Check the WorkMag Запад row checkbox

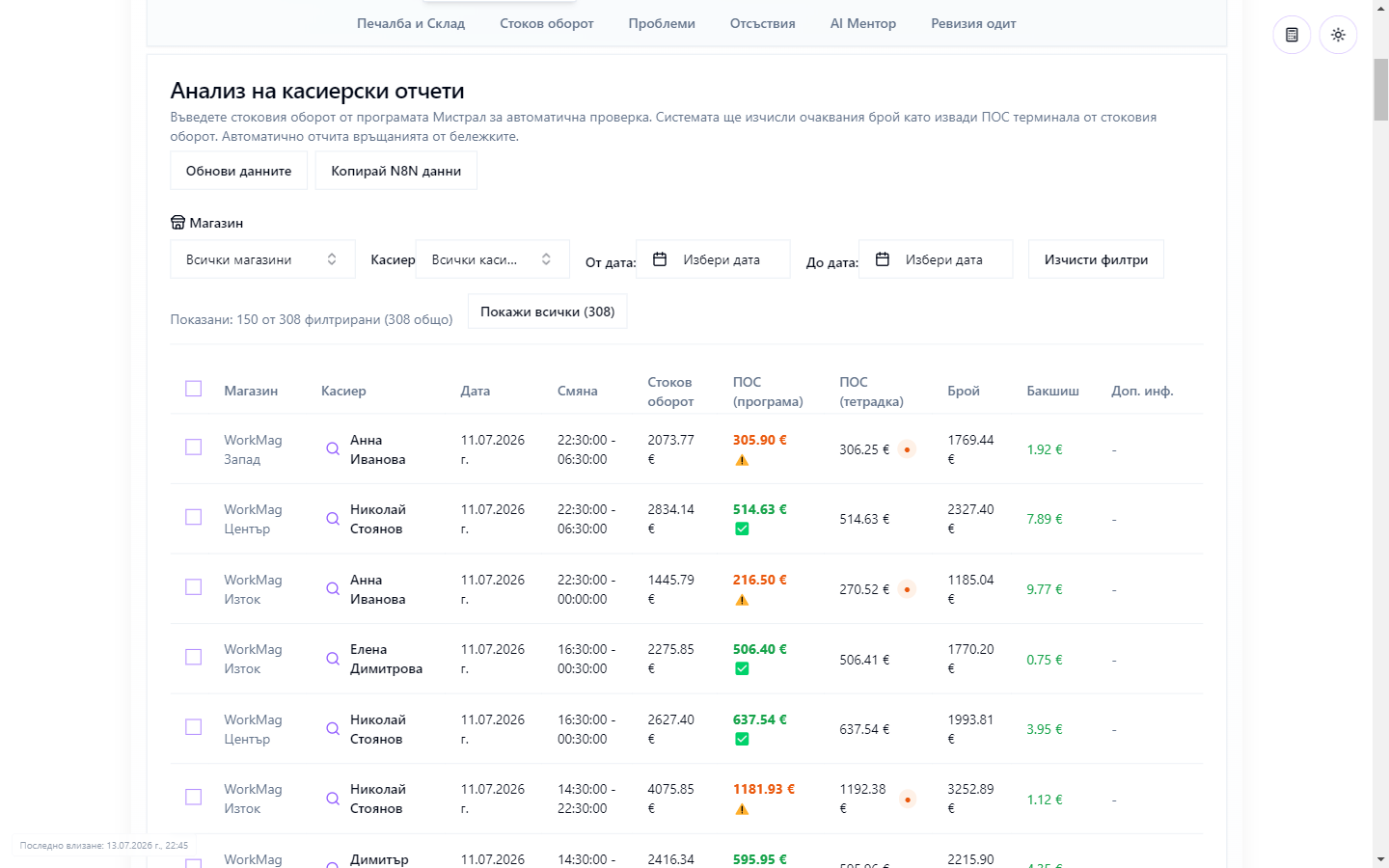point(194,448)
